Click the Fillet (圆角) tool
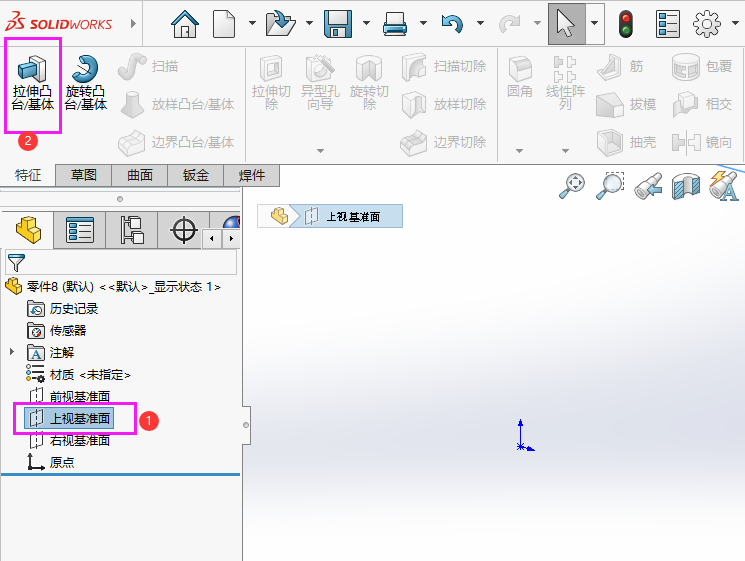 pos(519,77)
